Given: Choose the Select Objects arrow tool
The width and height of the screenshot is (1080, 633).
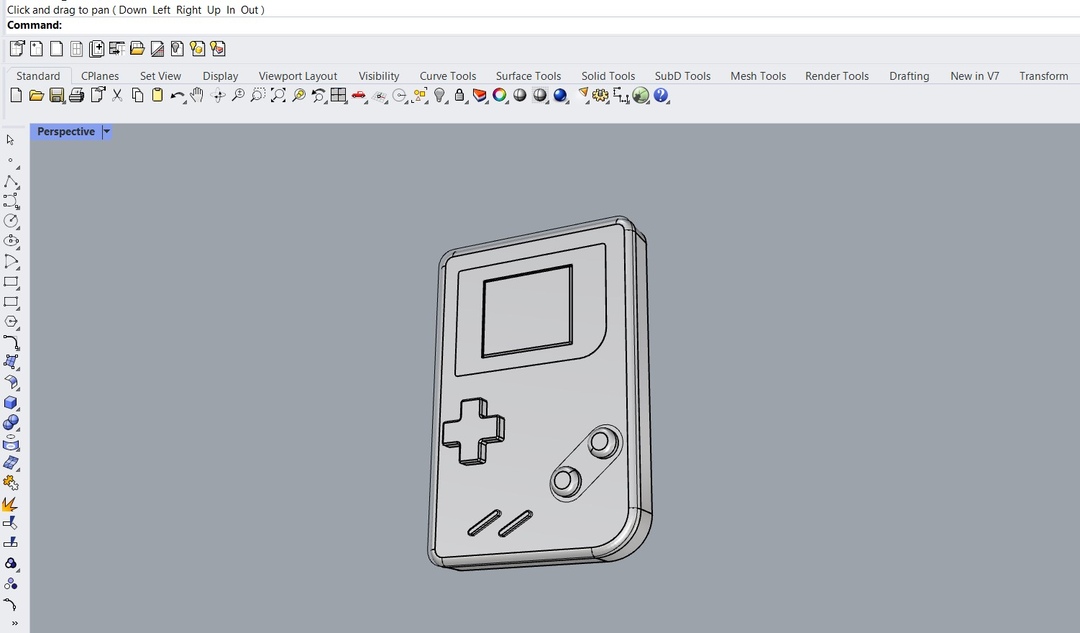Looking at the screenshot, I should click(10, 140).
